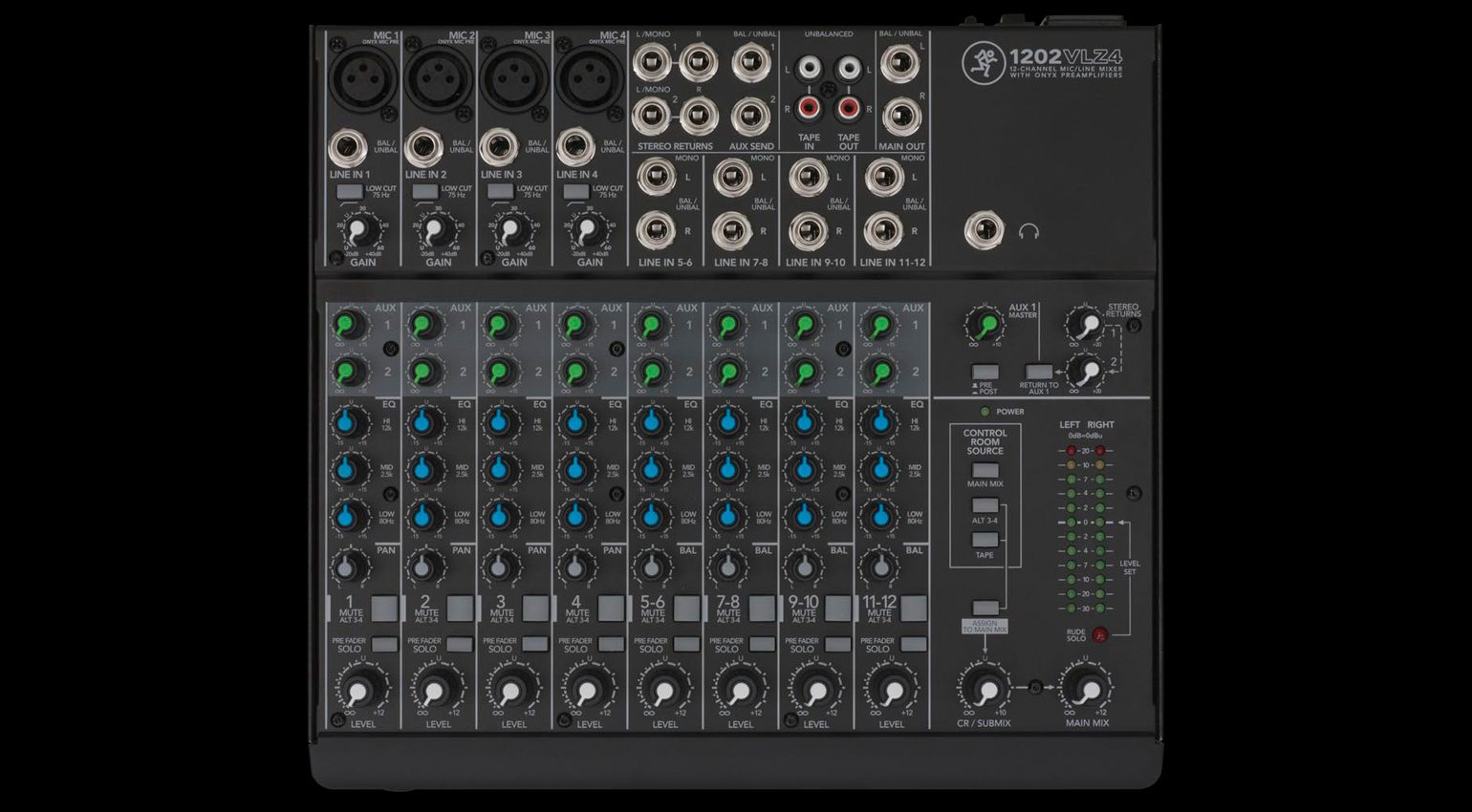Click the red +20 meter LED on the left
This screenshot has width=1472, height=812.
[1071, 450]
